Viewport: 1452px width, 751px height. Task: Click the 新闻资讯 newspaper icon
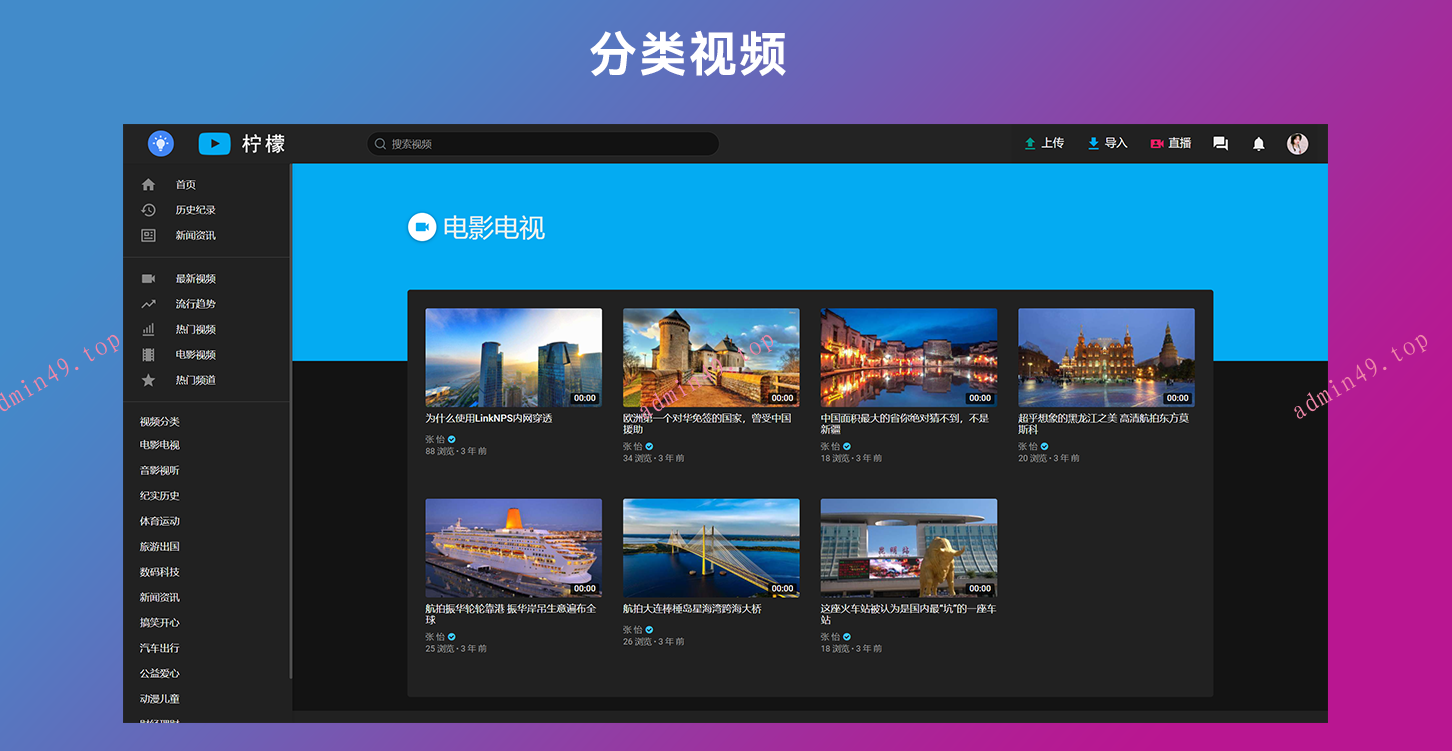pyautogui.click(x=148, y=236)
